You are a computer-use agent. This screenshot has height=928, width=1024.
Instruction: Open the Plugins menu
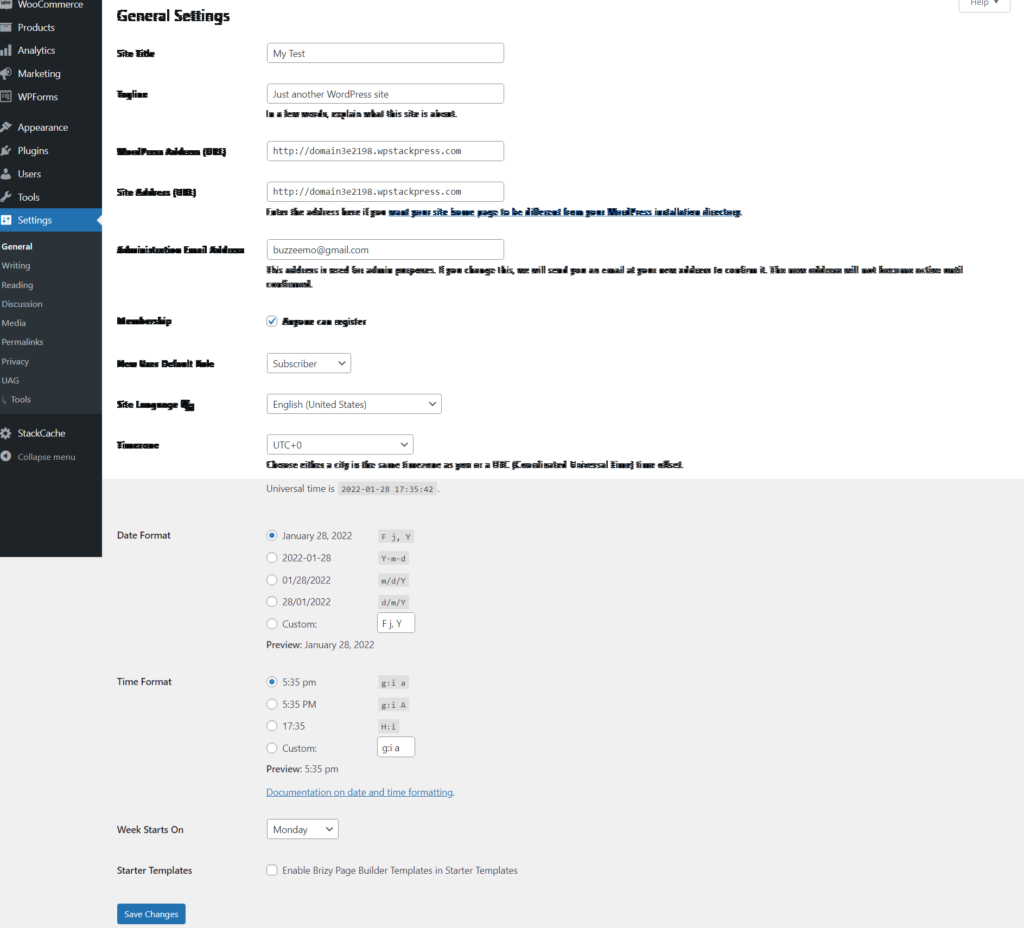(33, 151)
